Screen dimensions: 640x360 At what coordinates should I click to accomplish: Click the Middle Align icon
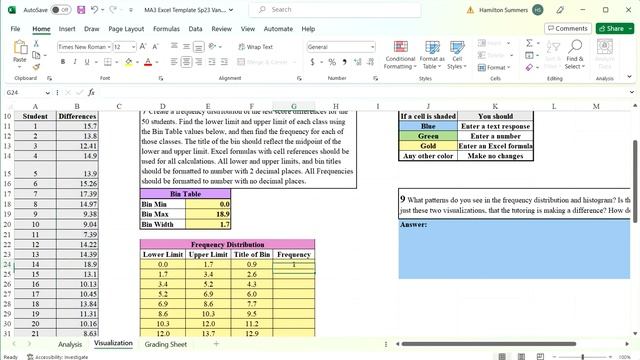186,47
